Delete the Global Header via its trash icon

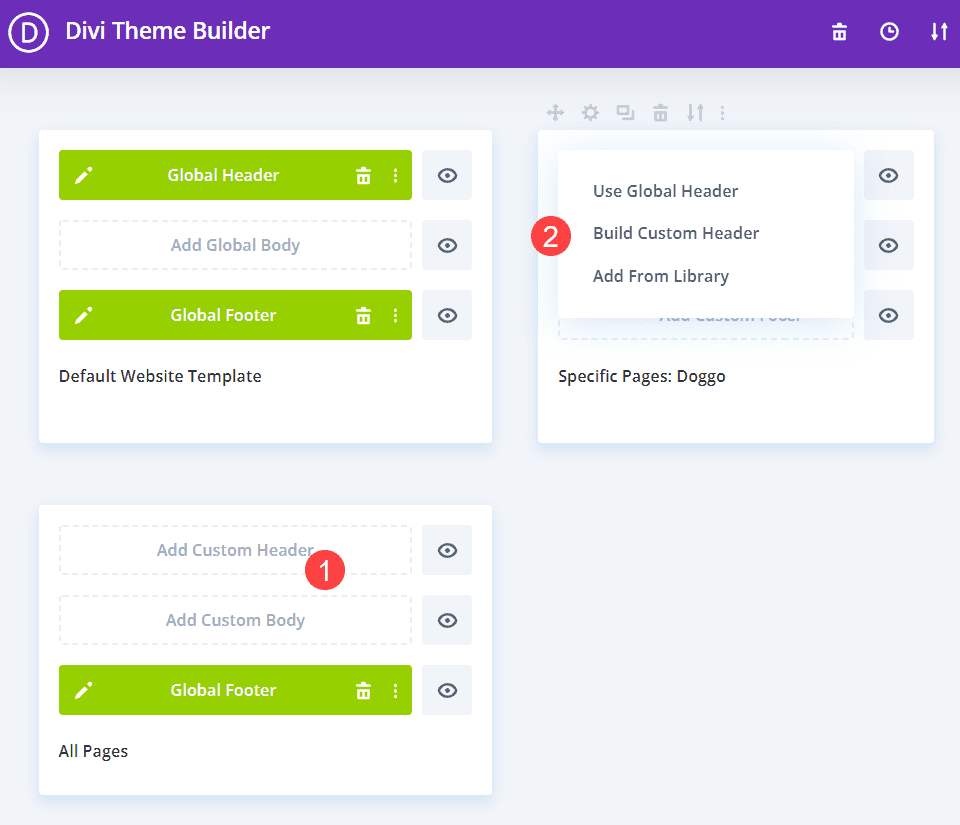tap(363, 176)
